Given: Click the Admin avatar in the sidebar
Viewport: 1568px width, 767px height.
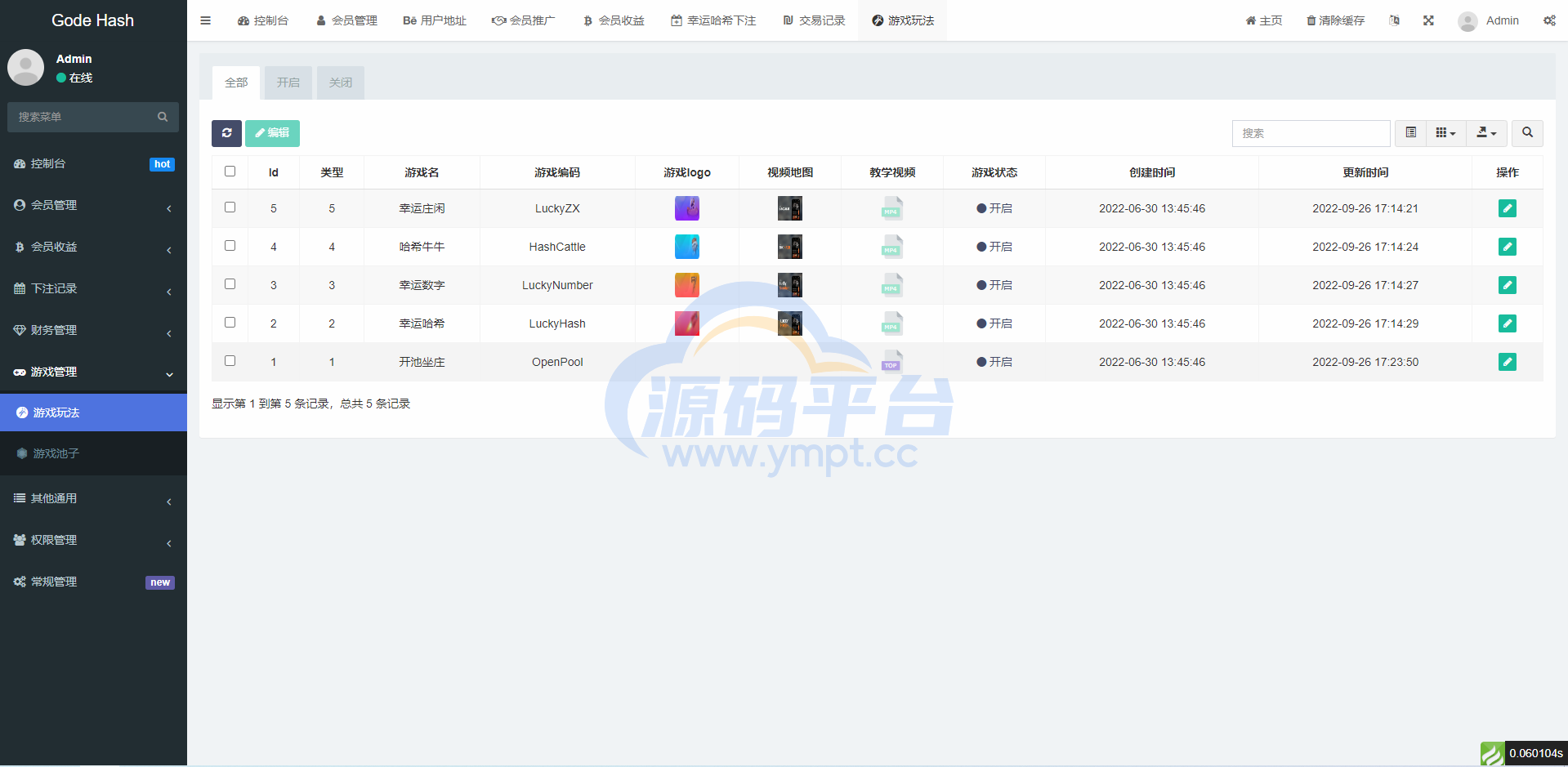Looking at the screenshot, I should (x=25, y=67).
